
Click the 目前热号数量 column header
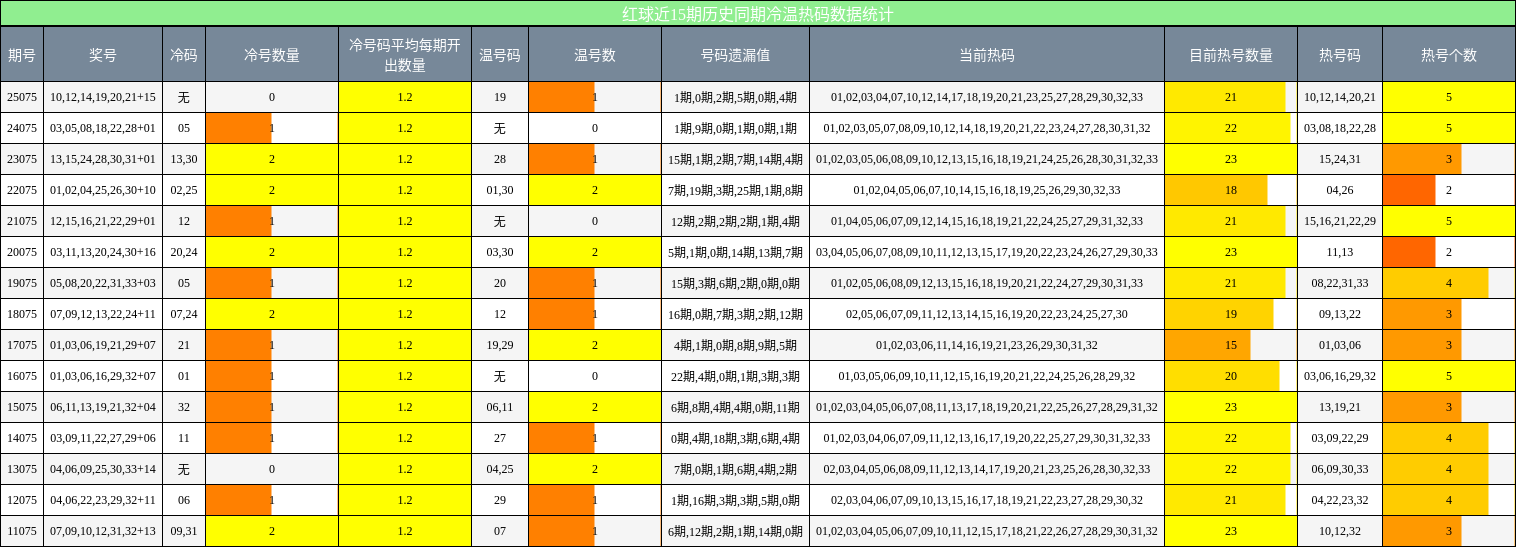point(1231,55)
